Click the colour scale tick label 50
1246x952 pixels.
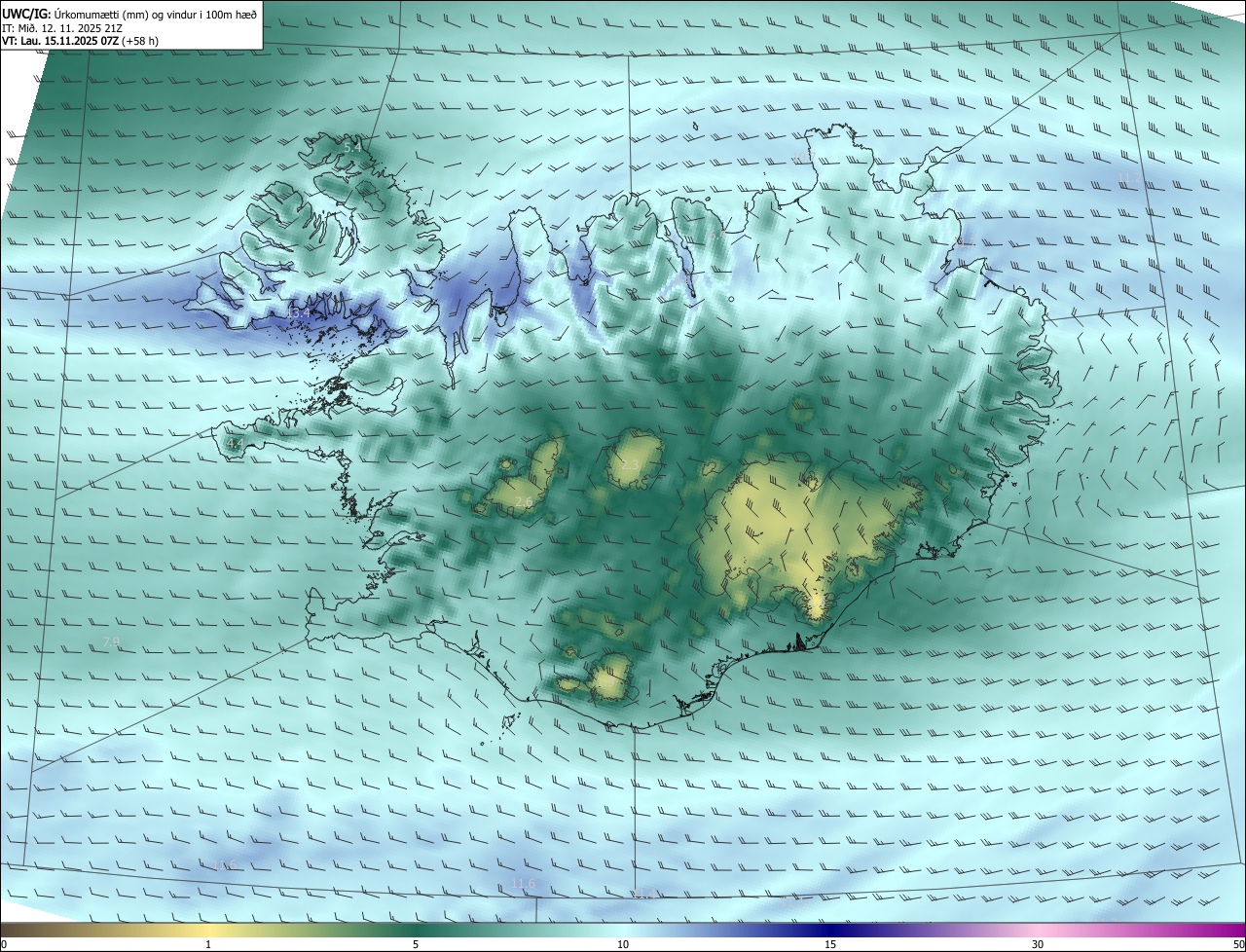click(1238, 945)
